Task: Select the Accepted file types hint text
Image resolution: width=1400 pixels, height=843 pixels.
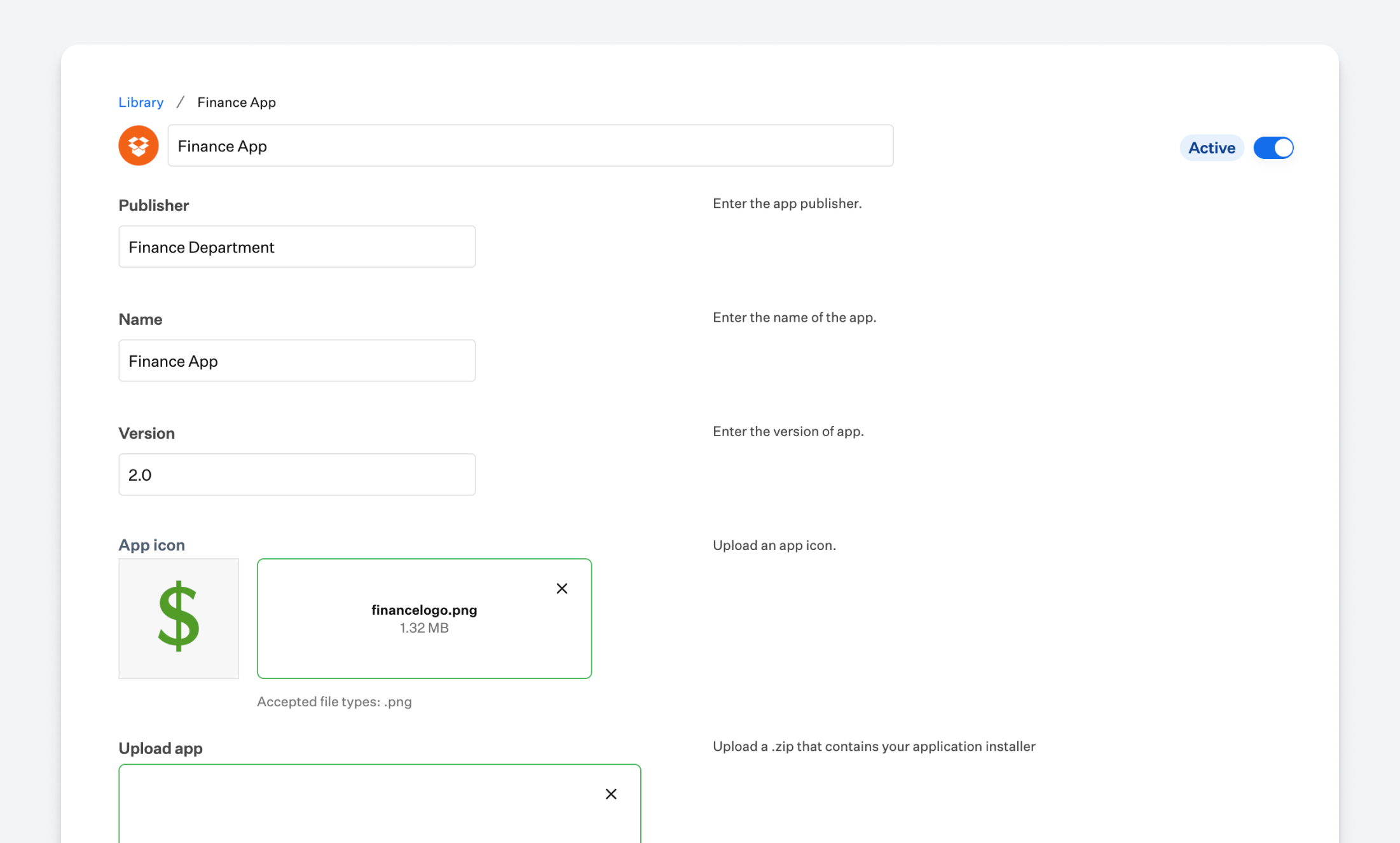Action: [x=334, y=702]
